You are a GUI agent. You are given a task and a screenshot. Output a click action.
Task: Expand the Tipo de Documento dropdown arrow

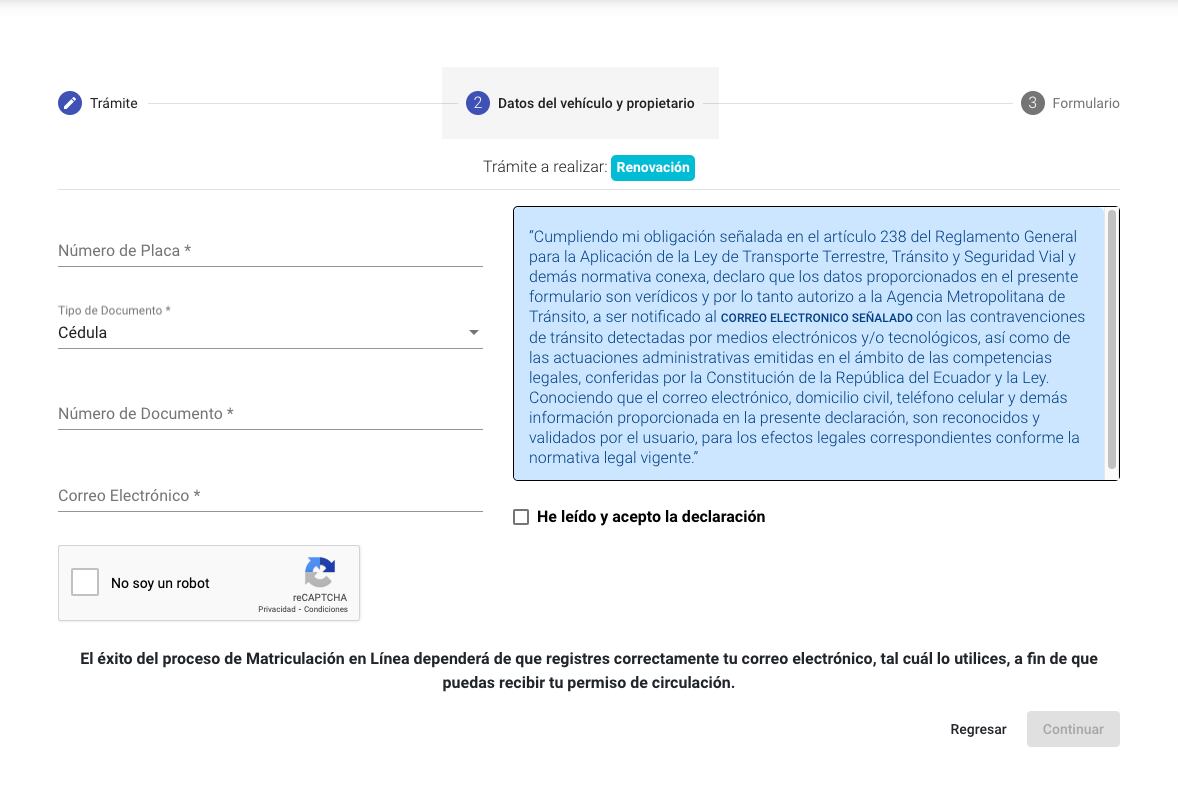click(474, 333)
